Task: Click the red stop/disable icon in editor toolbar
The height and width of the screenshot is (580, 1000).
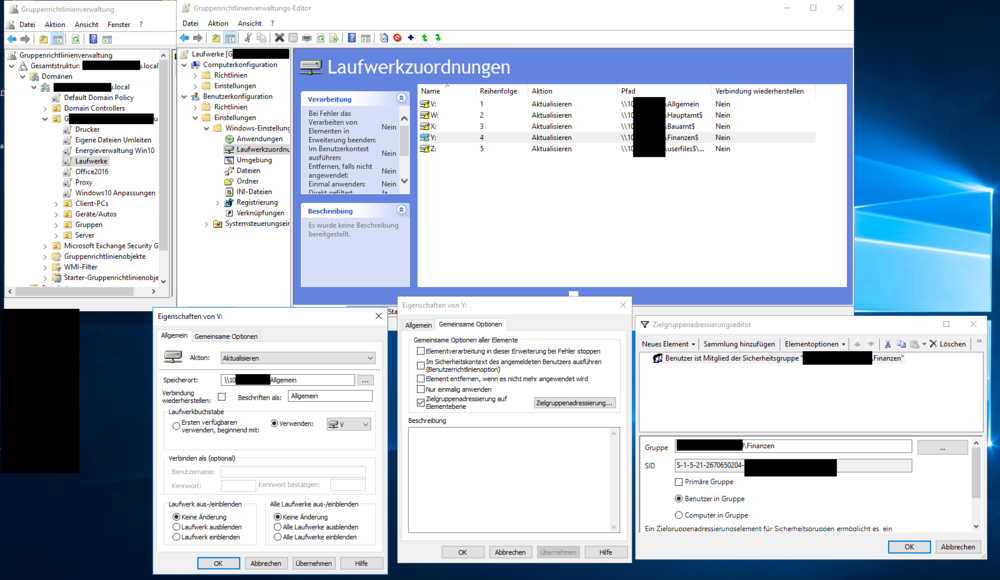Action: pos(397,38)
